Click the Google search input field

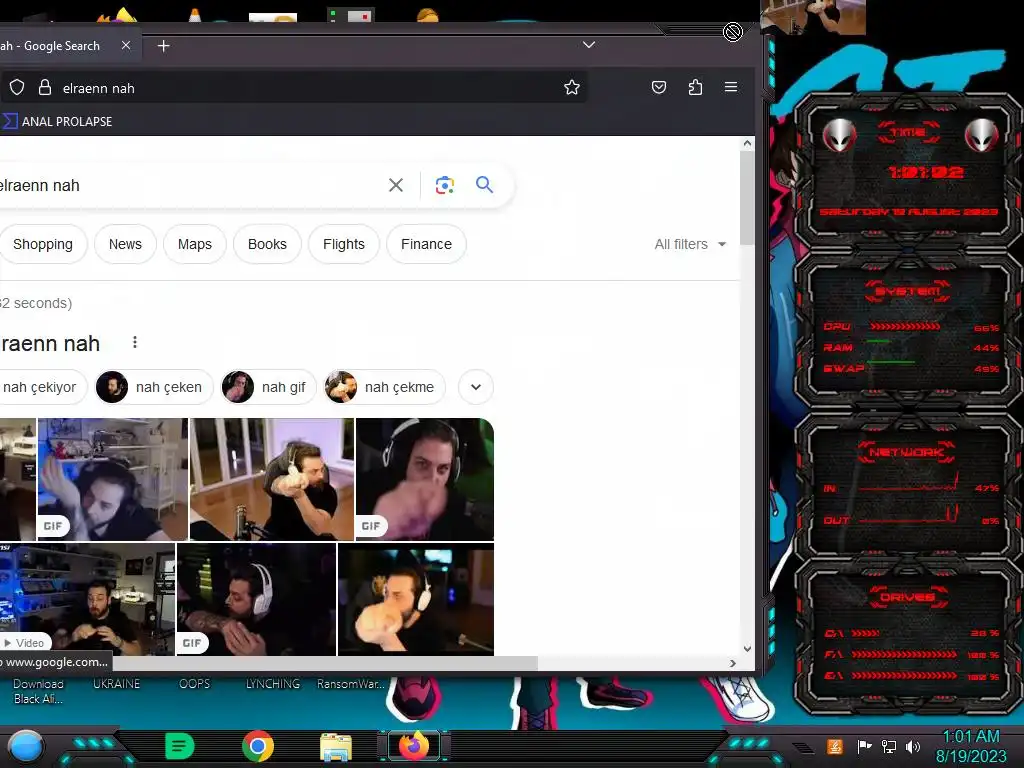click(x=189, y=185)
